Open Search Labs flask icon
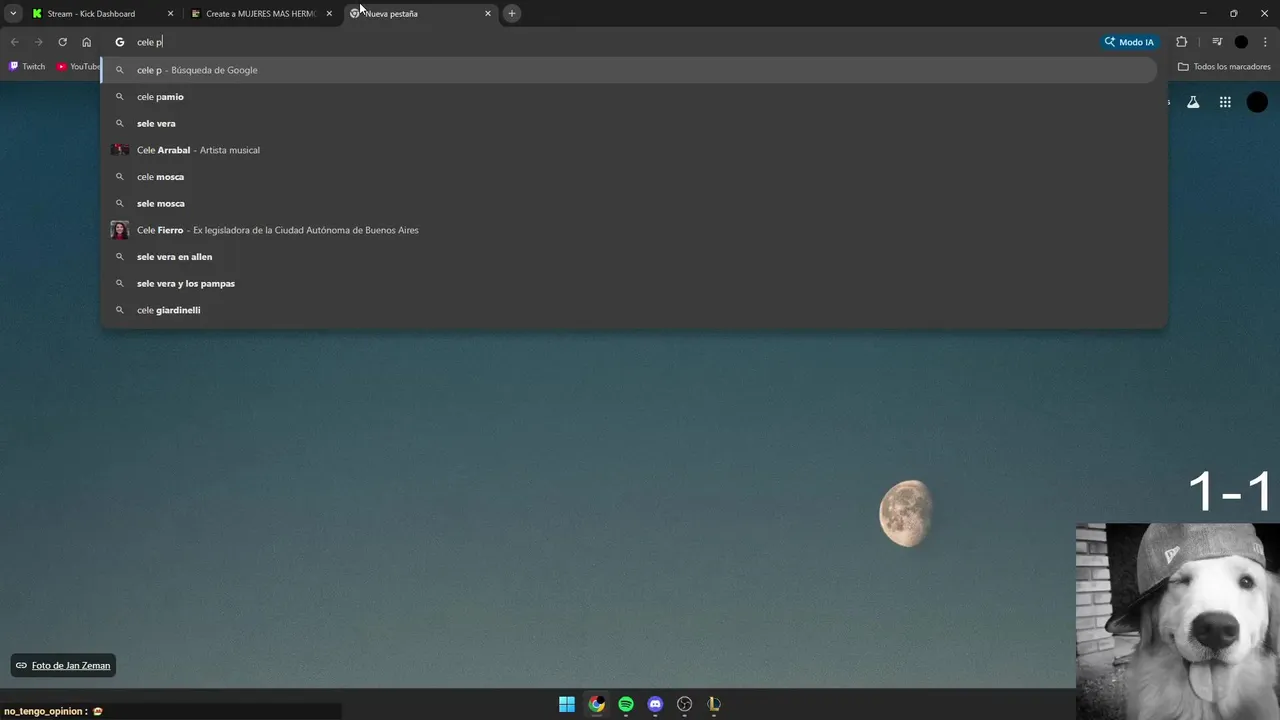 1193,102
